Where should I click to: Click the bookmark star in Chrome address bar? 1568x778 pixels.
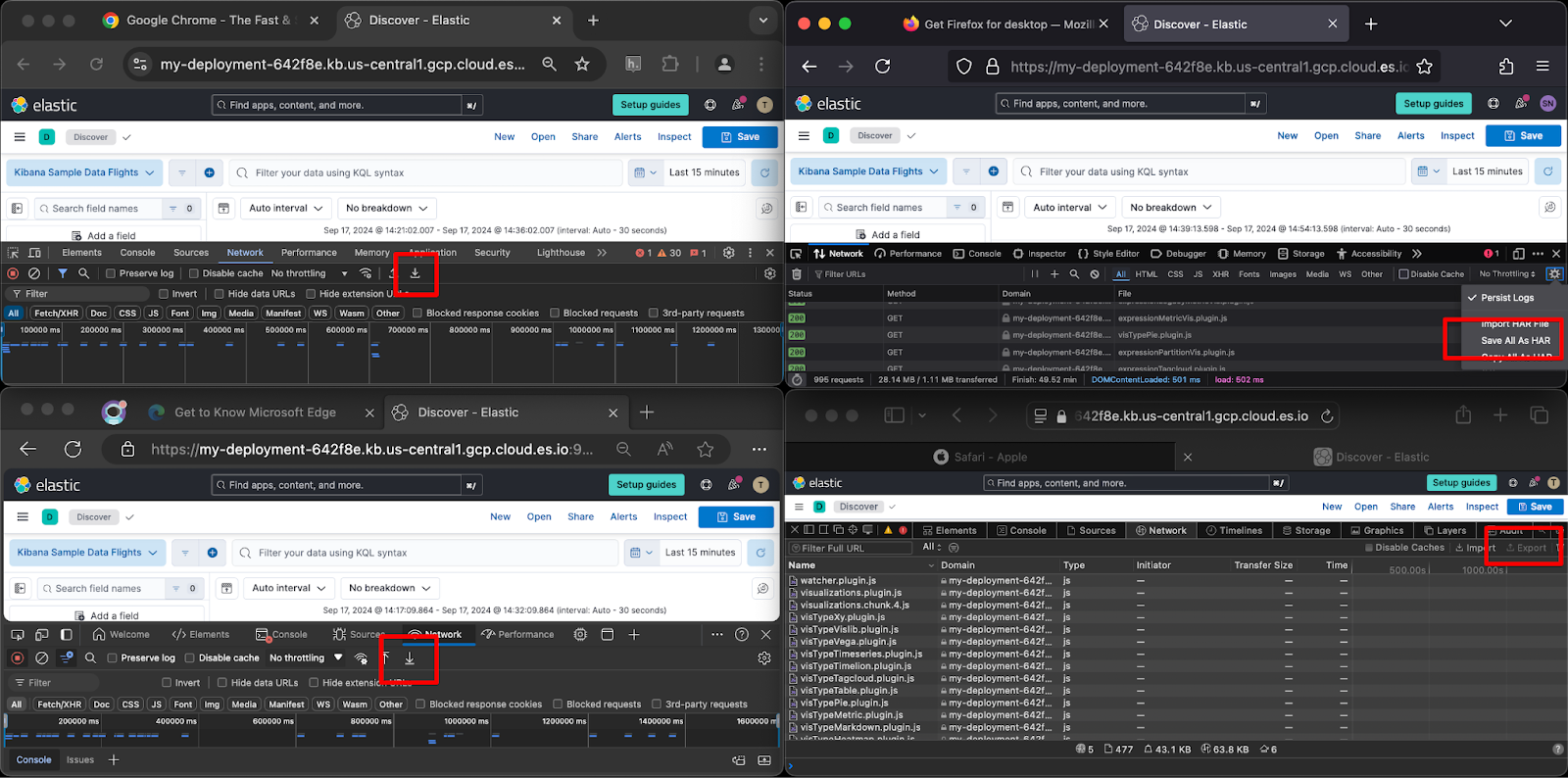tap(582, 64)
